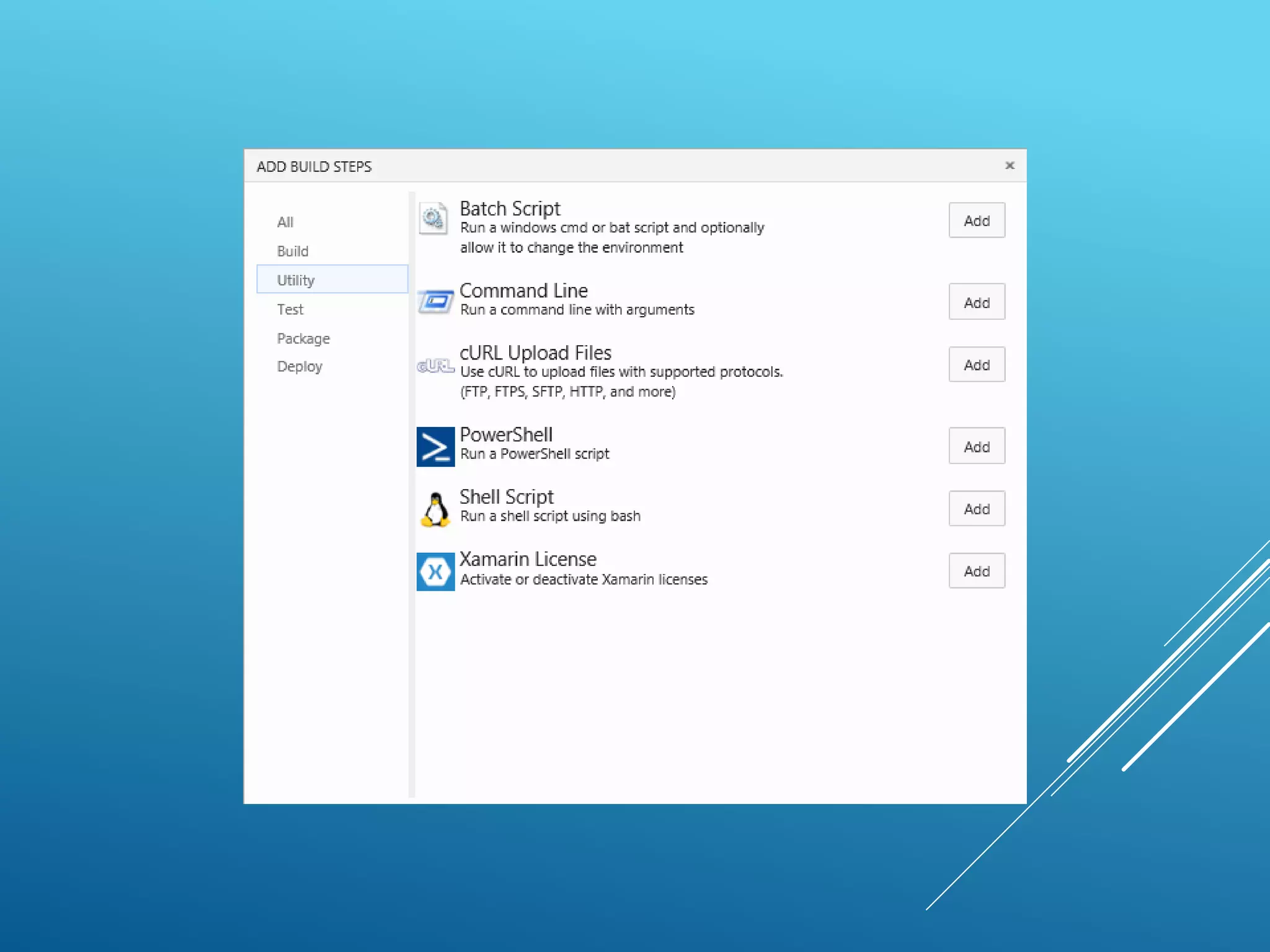Click the Batch Script gear icon

pyautogui.click(x=433, y=218)
